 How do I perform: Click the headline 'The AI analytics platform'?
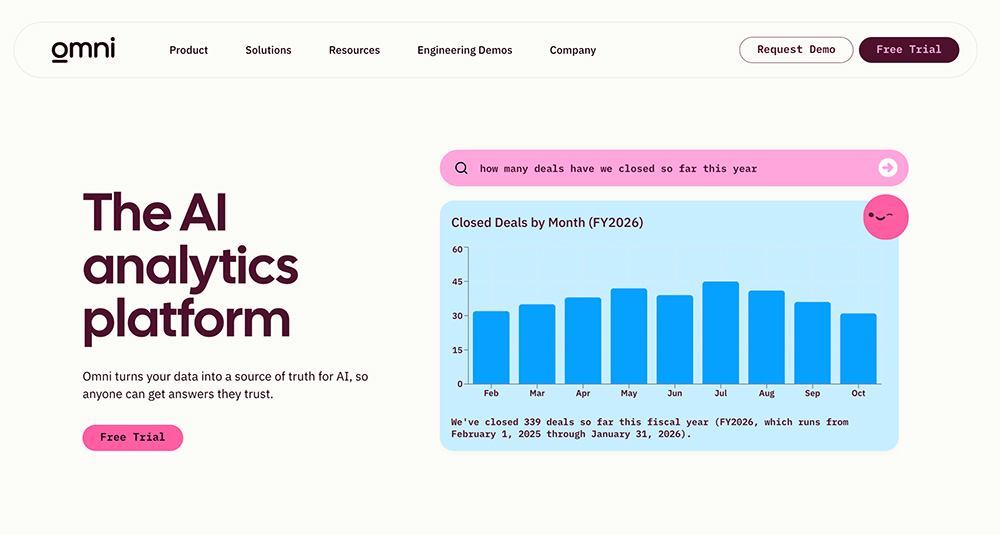190,267
